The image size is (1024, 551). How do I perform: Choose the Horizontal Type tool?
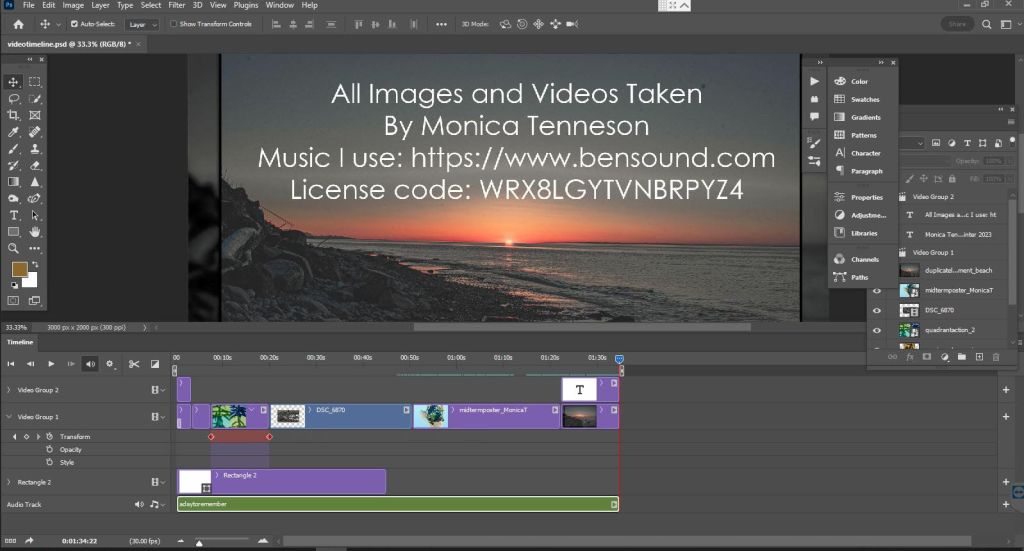click(14, 215)
